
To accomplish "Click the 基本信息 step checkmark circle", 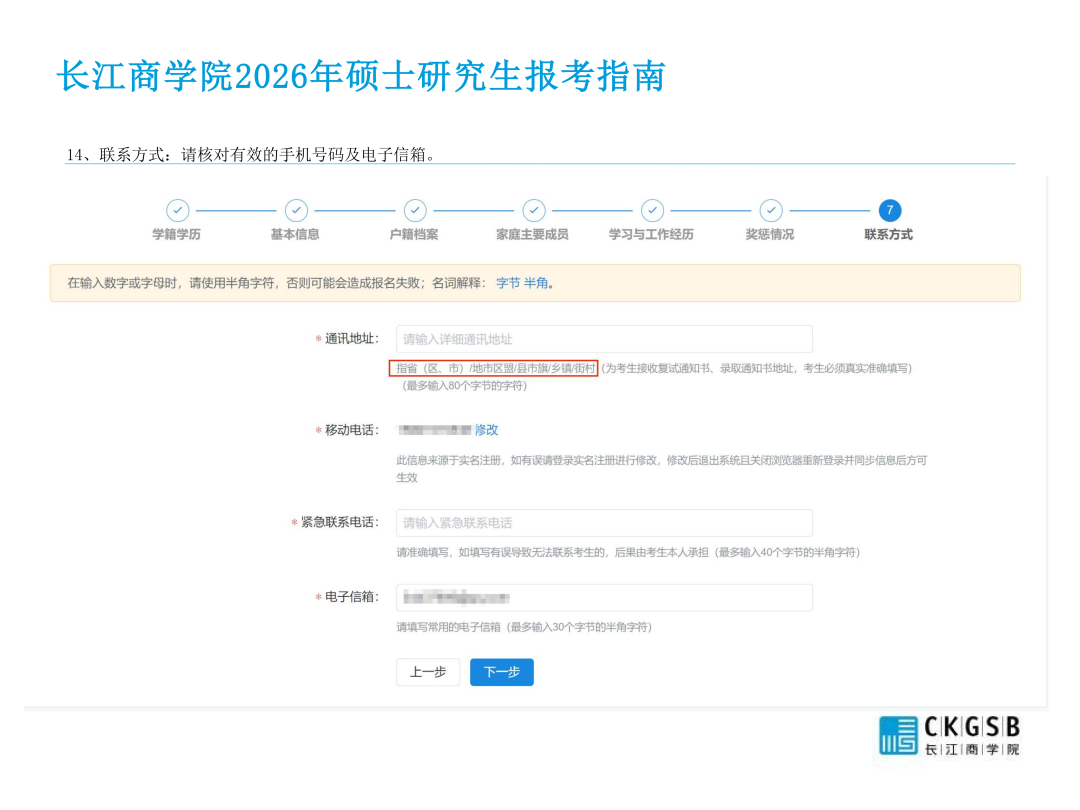I will [x=296, y=210].
